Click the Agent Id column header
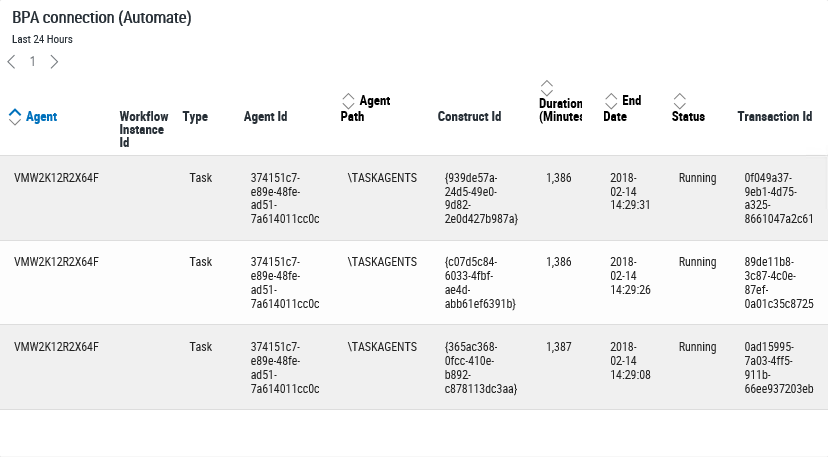Viewport: 828px width, 457px height. click(266, 117)
